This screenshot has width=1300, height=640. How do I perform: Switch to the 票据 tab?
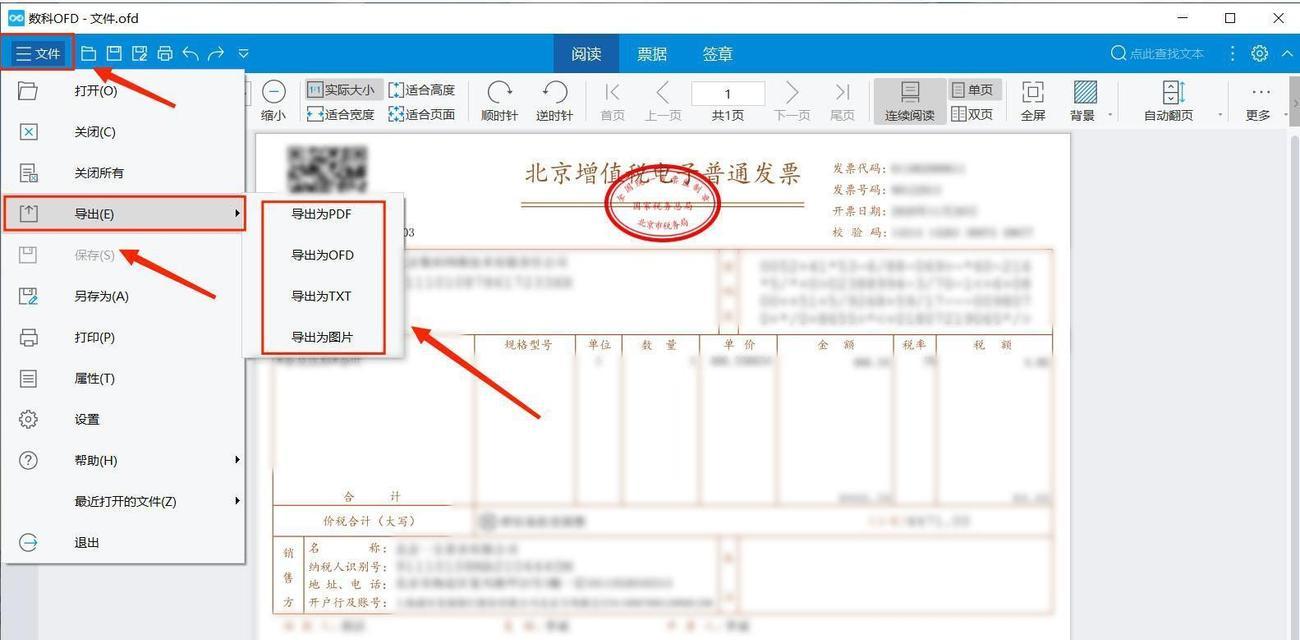coord(652,53)
